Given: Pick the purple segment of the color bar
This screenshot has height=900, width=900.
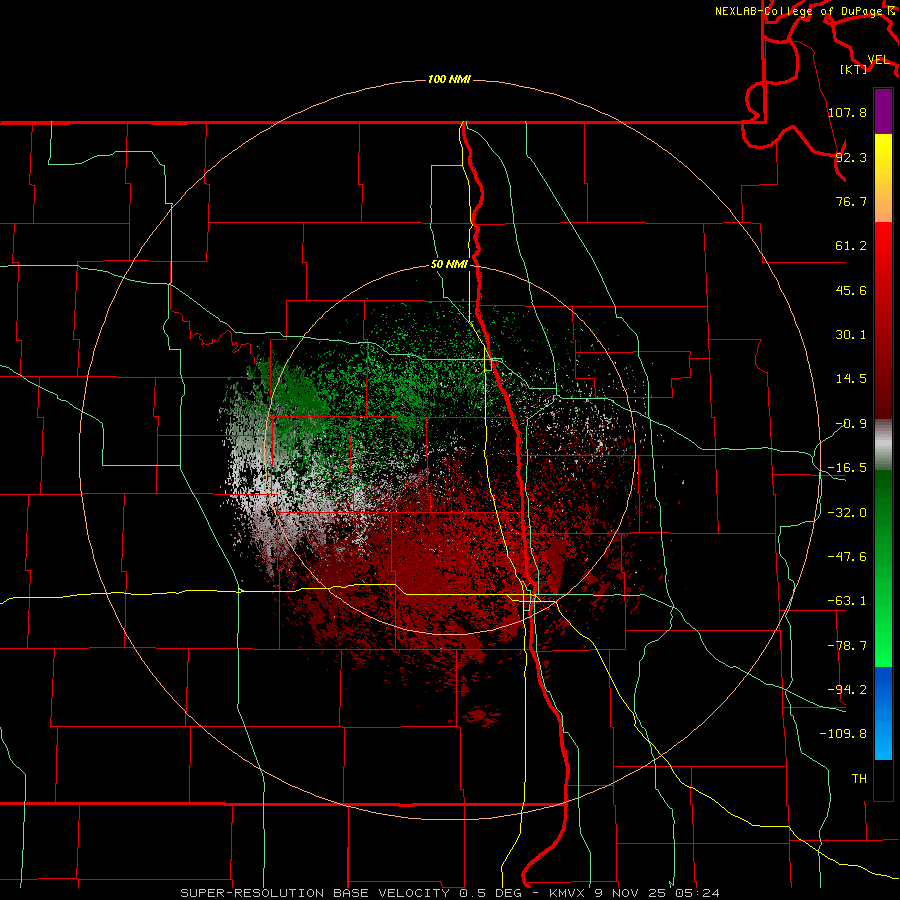Looking at the screenshot, I should pos(883,111).
